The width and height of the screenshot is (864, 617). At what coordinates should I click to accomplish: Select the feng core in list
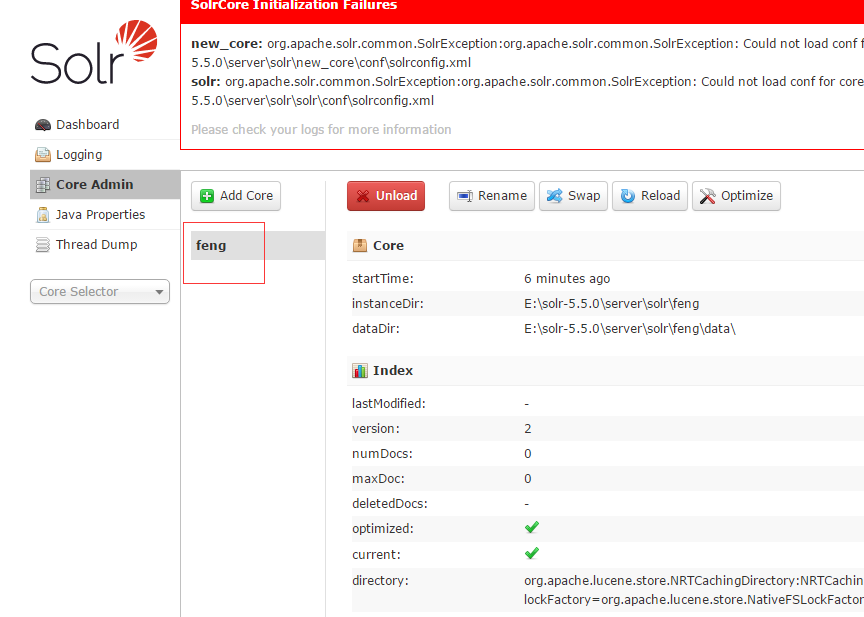click(x=258, y=246)
